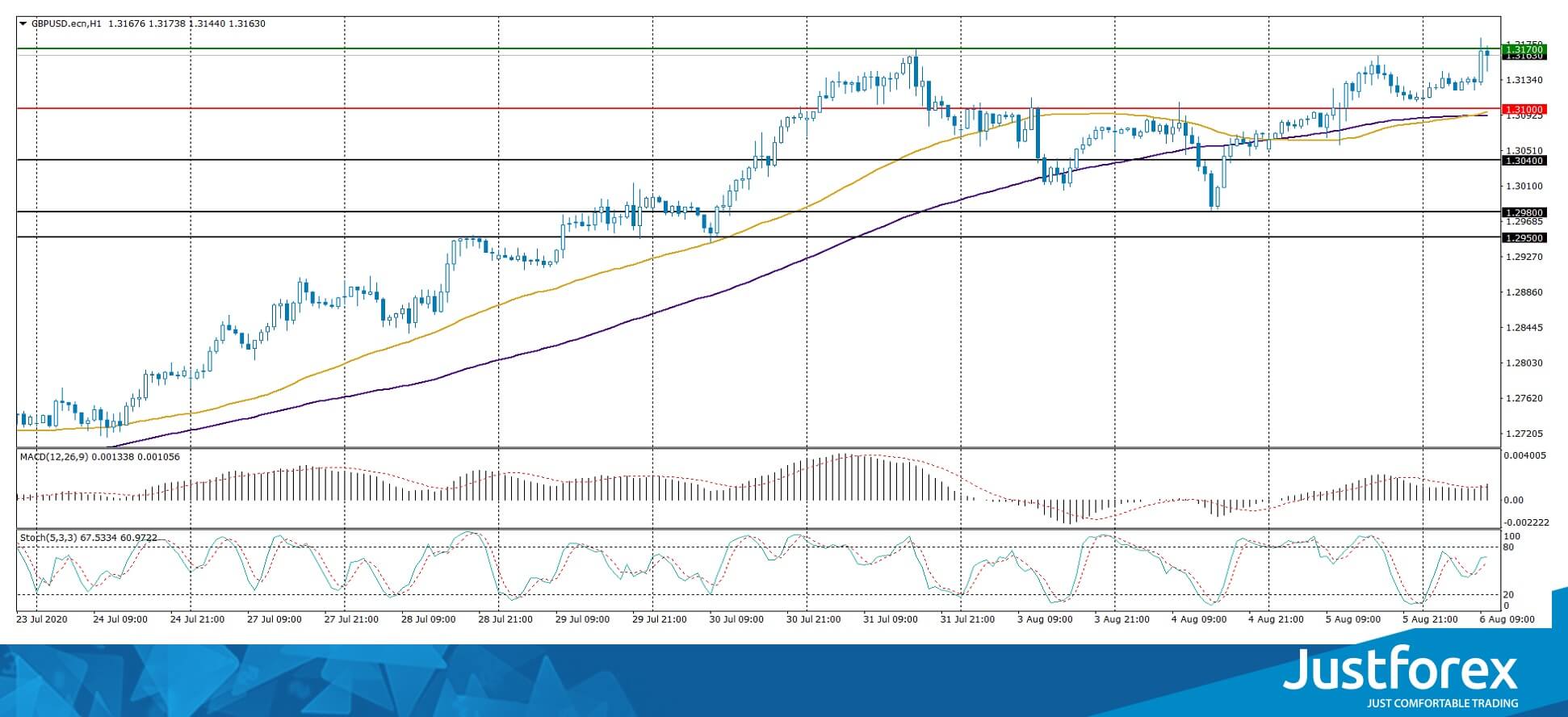Click the "30 Jul 21:00" time axis label
1568x717 pixels.
coord(814,620)
